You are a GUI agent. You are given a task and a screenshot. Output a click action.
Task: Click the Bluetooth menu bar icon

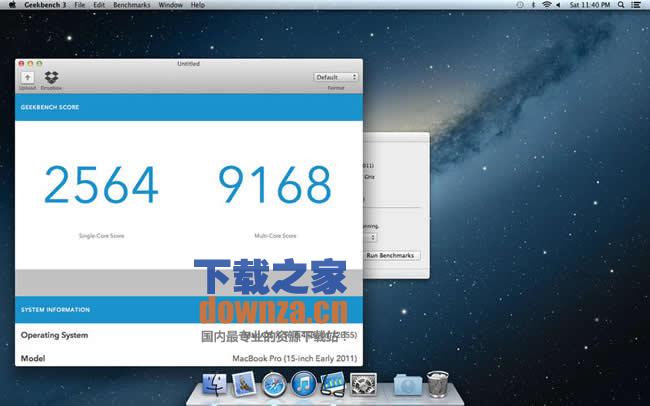coord(533,5)
